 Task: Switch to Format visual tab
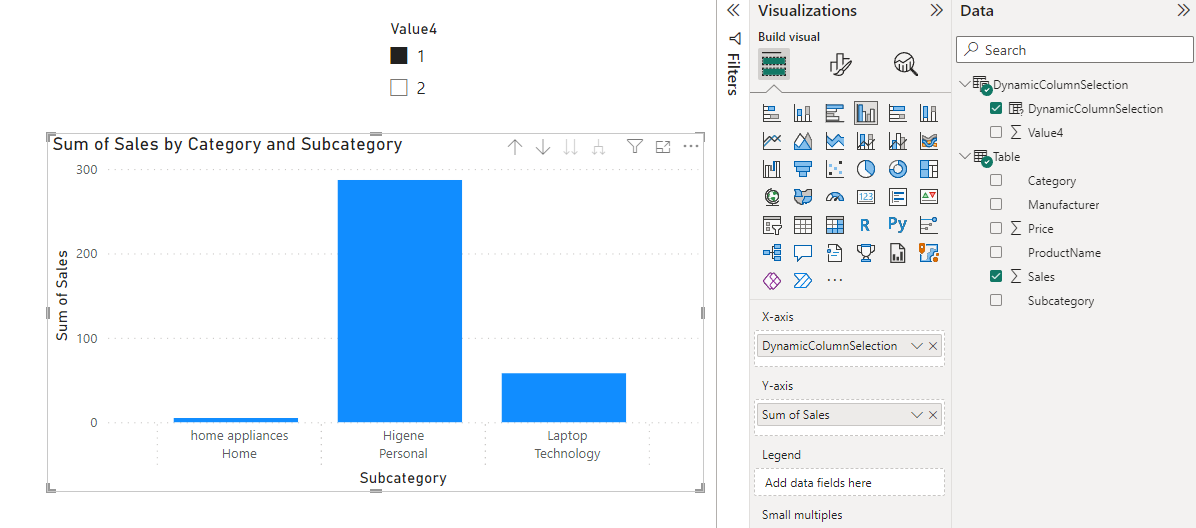coord(840,64)
